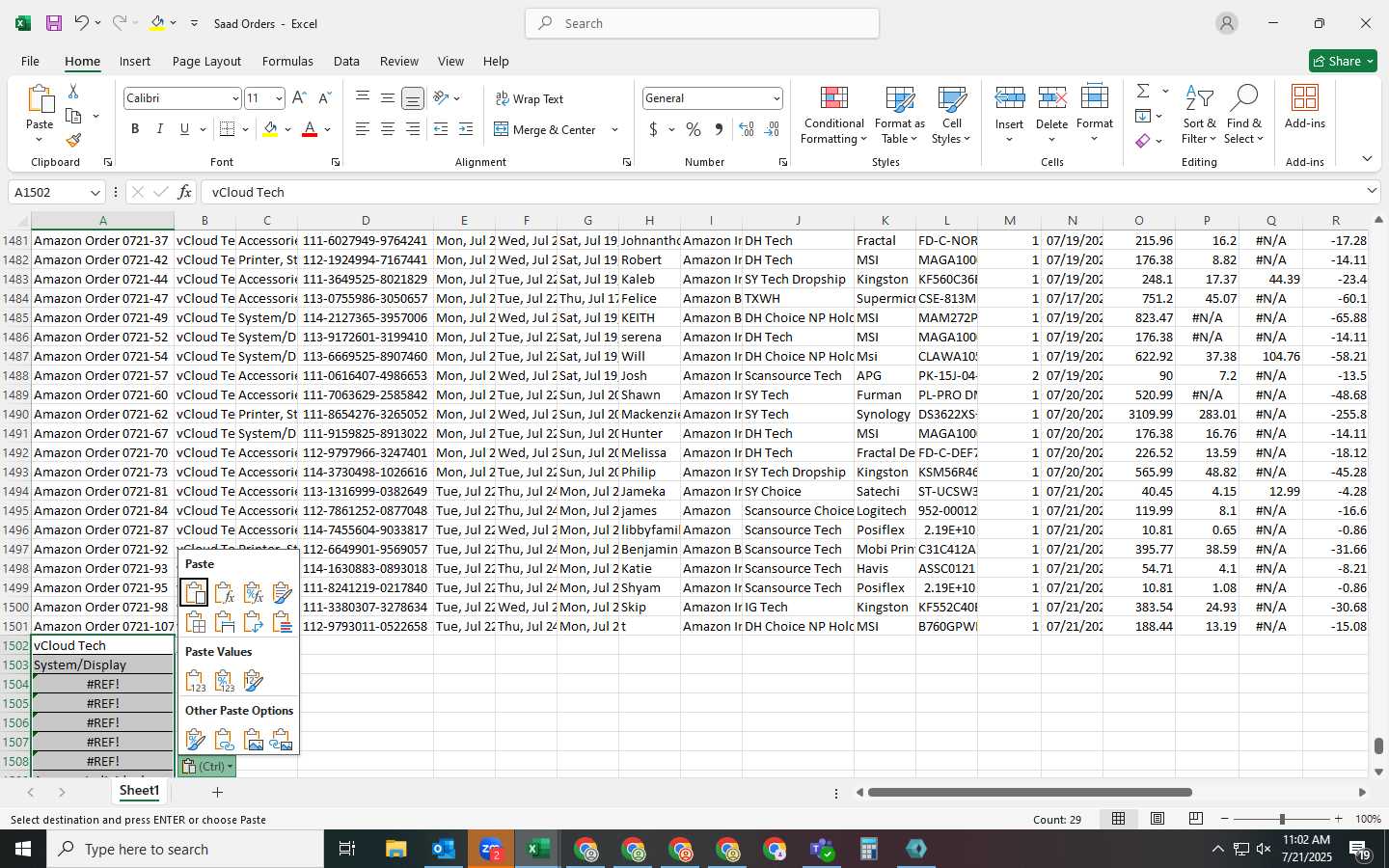The width and height of the screenshot is (1389, 868).
Task: Select No Borders paste option
Action: (194, 622)
